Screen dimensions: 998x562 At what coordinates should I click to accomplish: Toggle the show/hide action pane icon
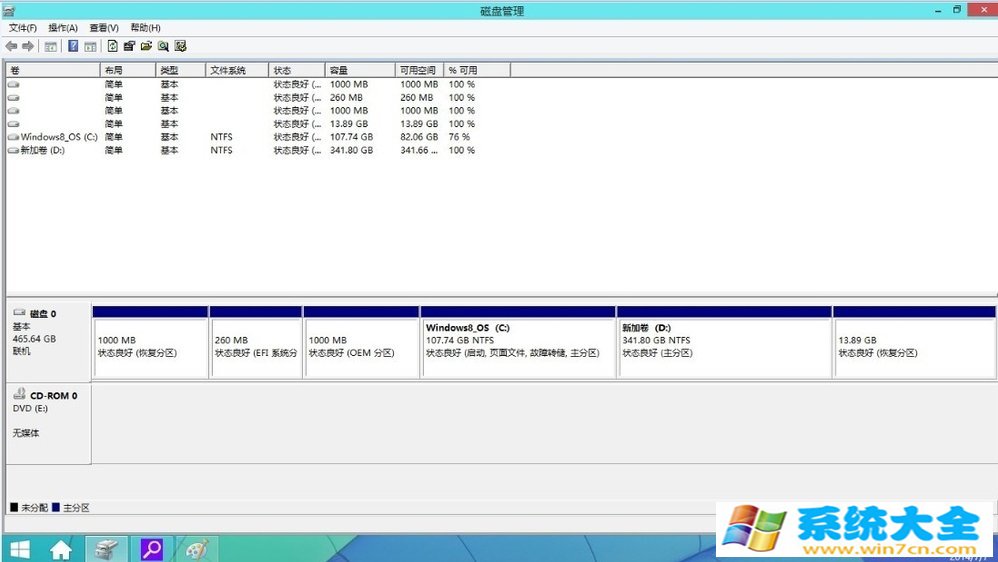tap(90, 46)
